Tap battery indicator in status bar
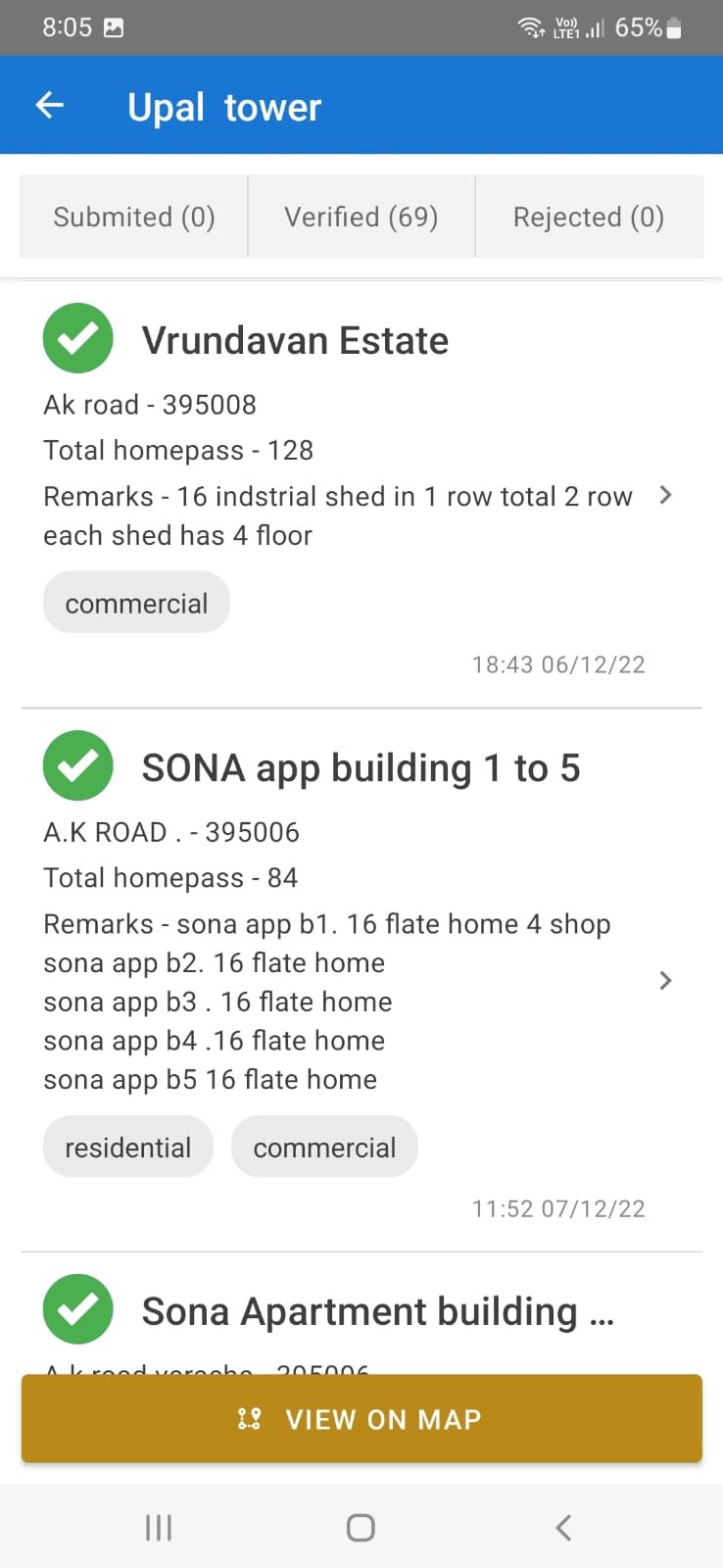Image resolution: width=723 pixels, height=1568 pixels. (673, 28)
